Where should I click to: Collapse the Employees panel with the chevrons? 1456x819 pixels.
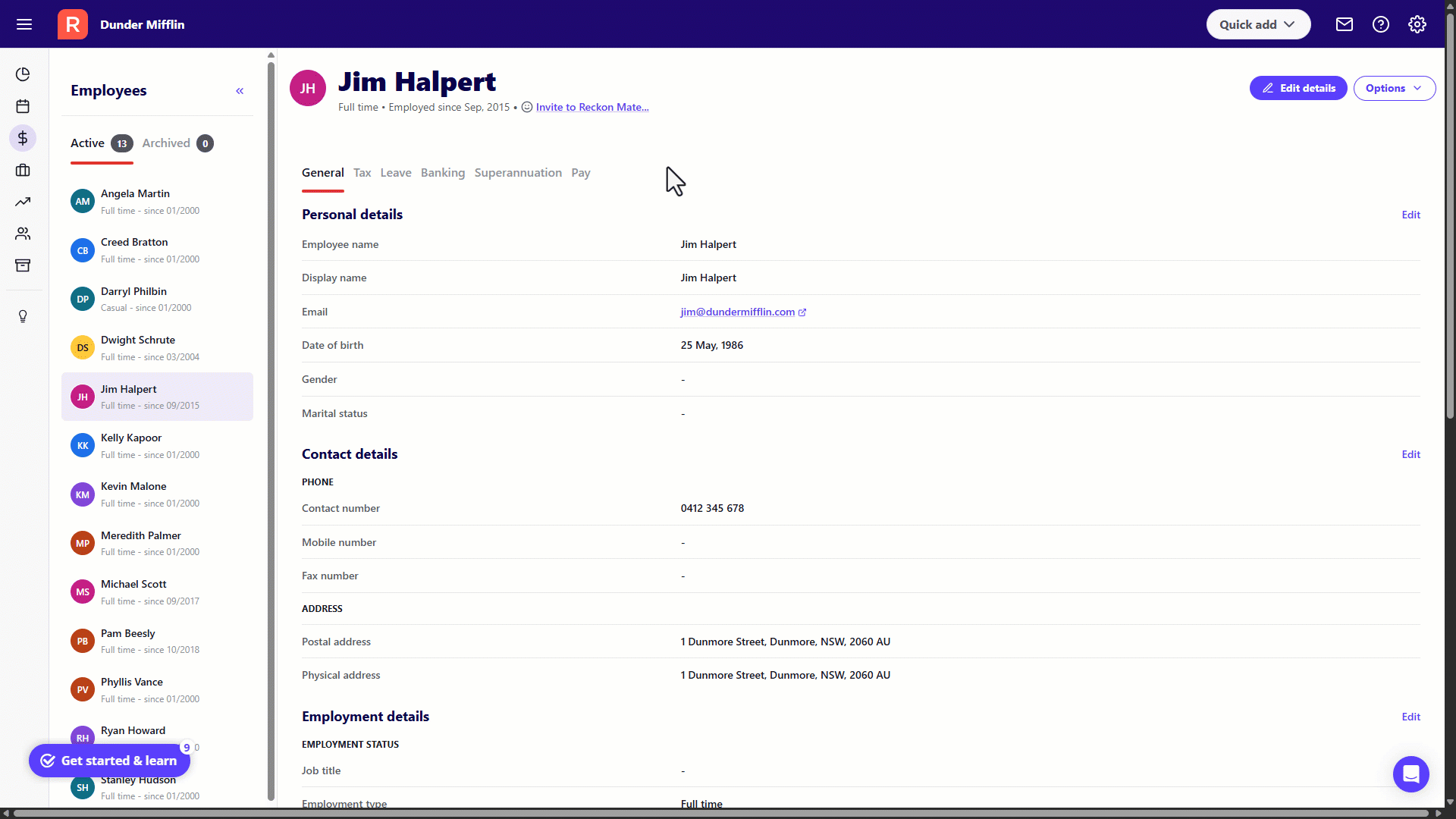(240, 91)
